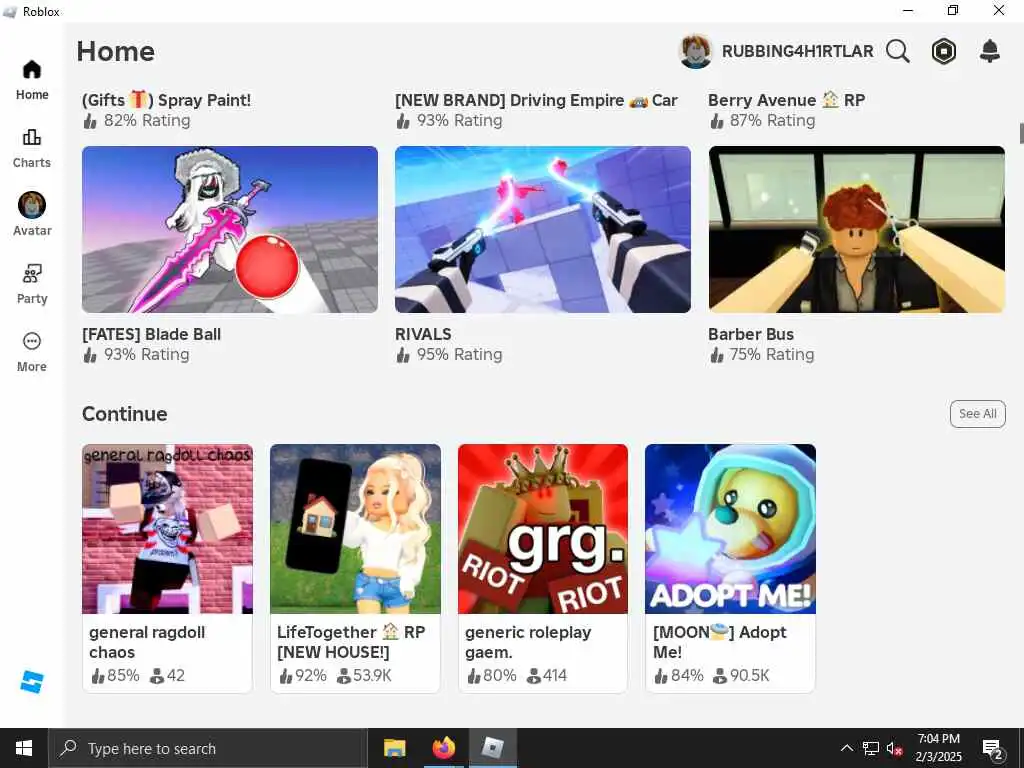Viewport: 1024px width, 768px height.
Task: Open the LifeTogether RP card image
Action: (355, 529)
